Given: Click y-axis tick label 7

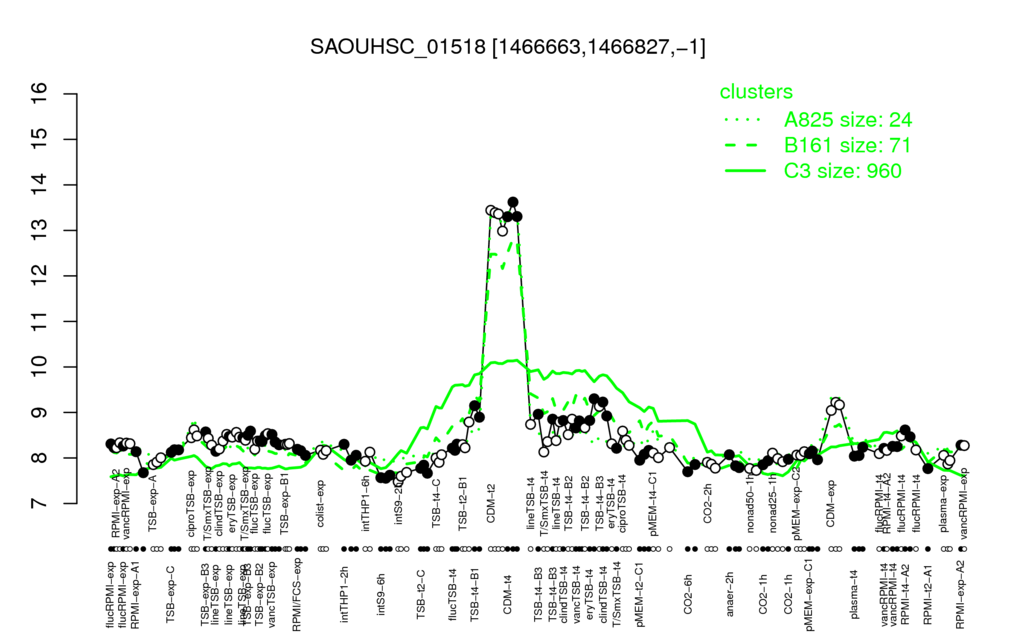Looking at the screenshot, I should pyautogui.click(x=39, y=504).
